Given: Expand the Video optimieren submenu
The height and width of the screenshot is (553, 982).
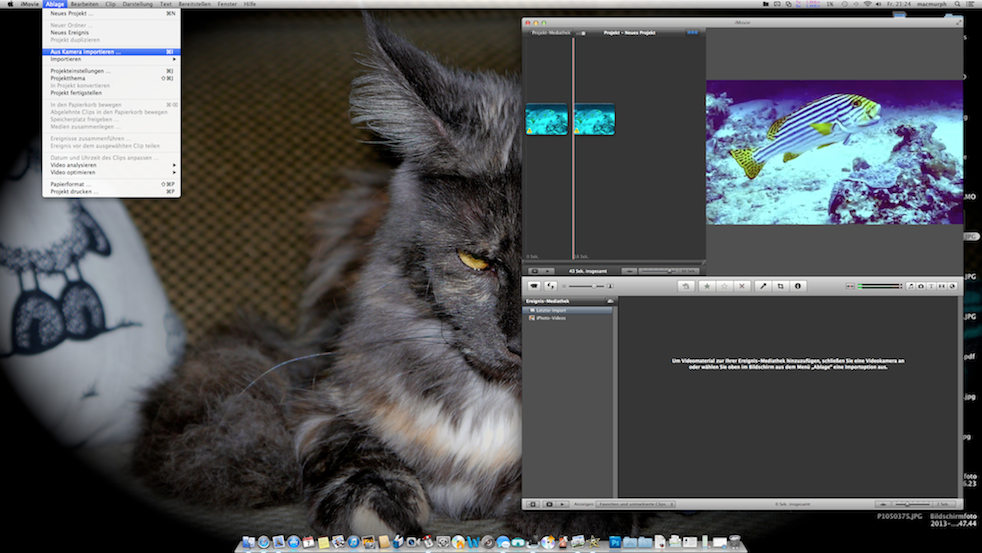Looking at the screenshot, I should click(111, 172).
